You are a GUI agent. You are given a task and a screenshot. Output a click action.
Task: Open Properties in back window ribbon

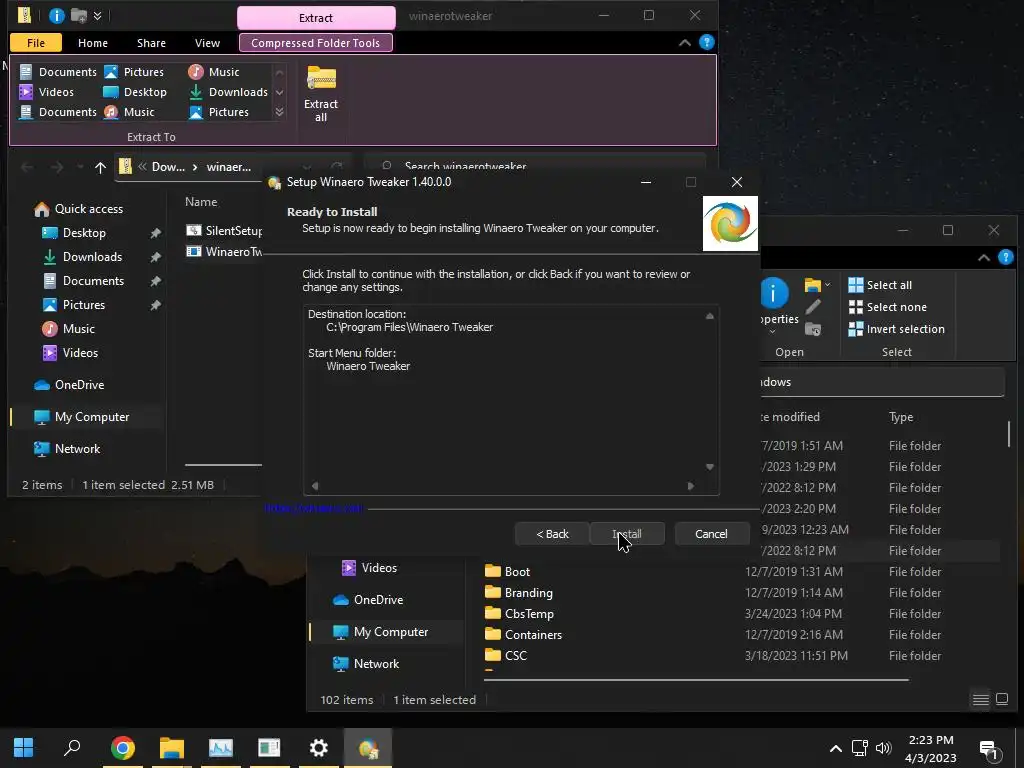[777, 304]
